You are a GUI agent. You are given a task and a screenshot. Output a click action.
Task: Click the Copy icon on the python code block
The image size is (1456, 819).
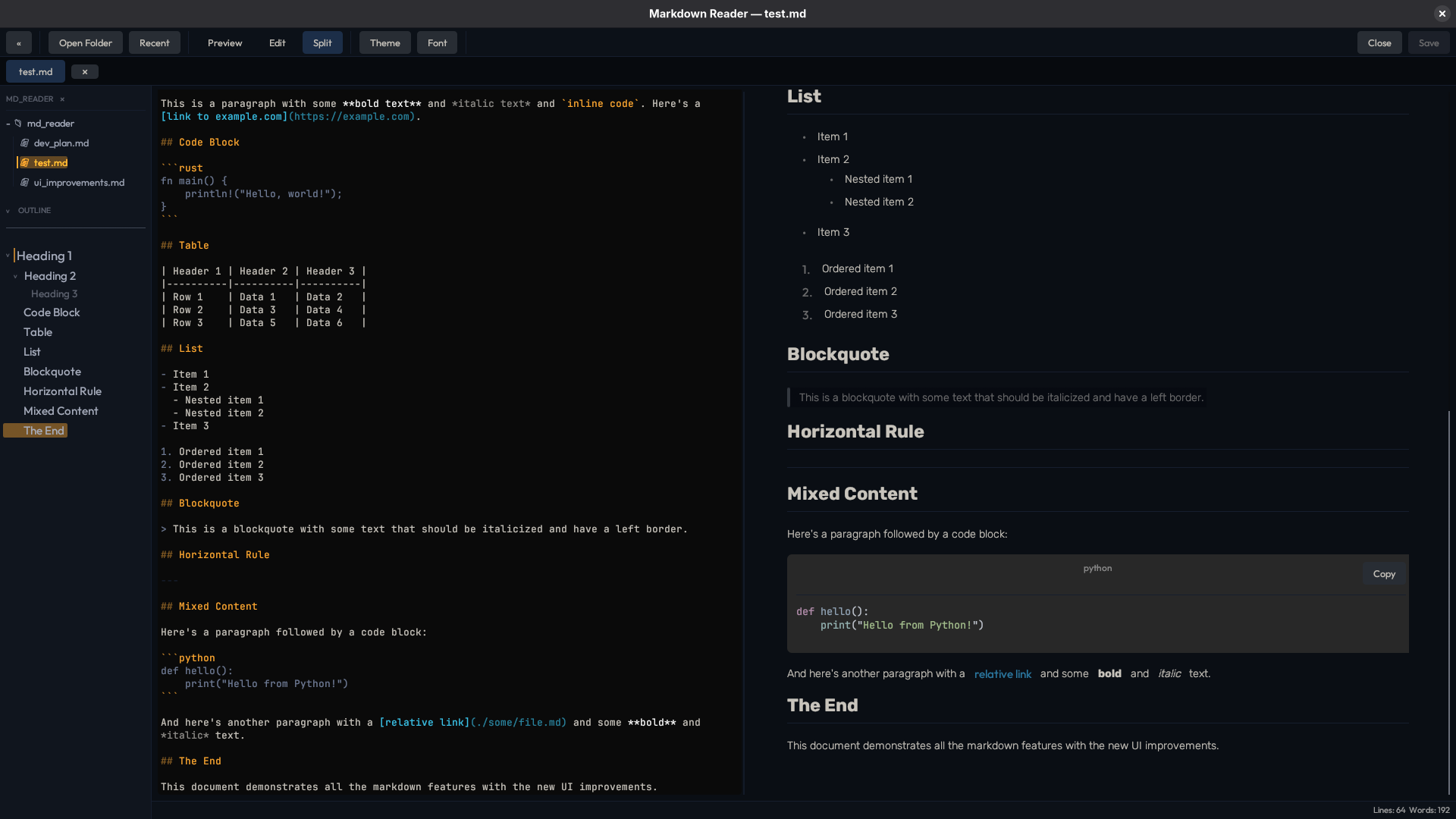pyautogui.click(x=1383, y=574)
